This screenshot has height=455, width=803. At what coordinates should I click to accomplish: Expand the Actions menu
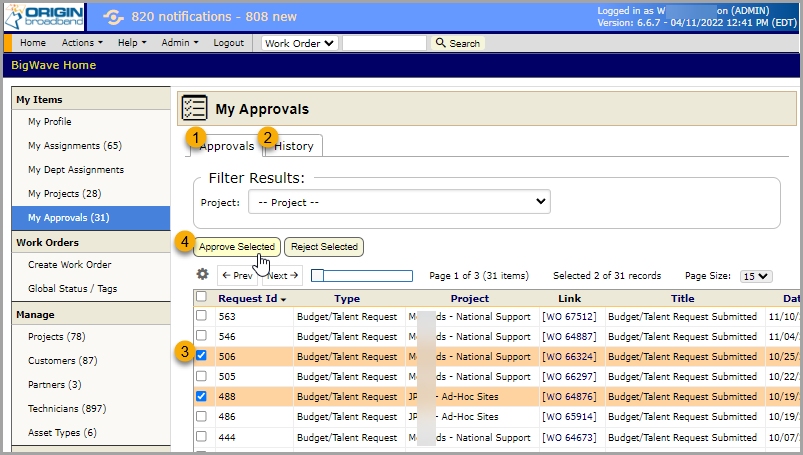tap(82, 43)
